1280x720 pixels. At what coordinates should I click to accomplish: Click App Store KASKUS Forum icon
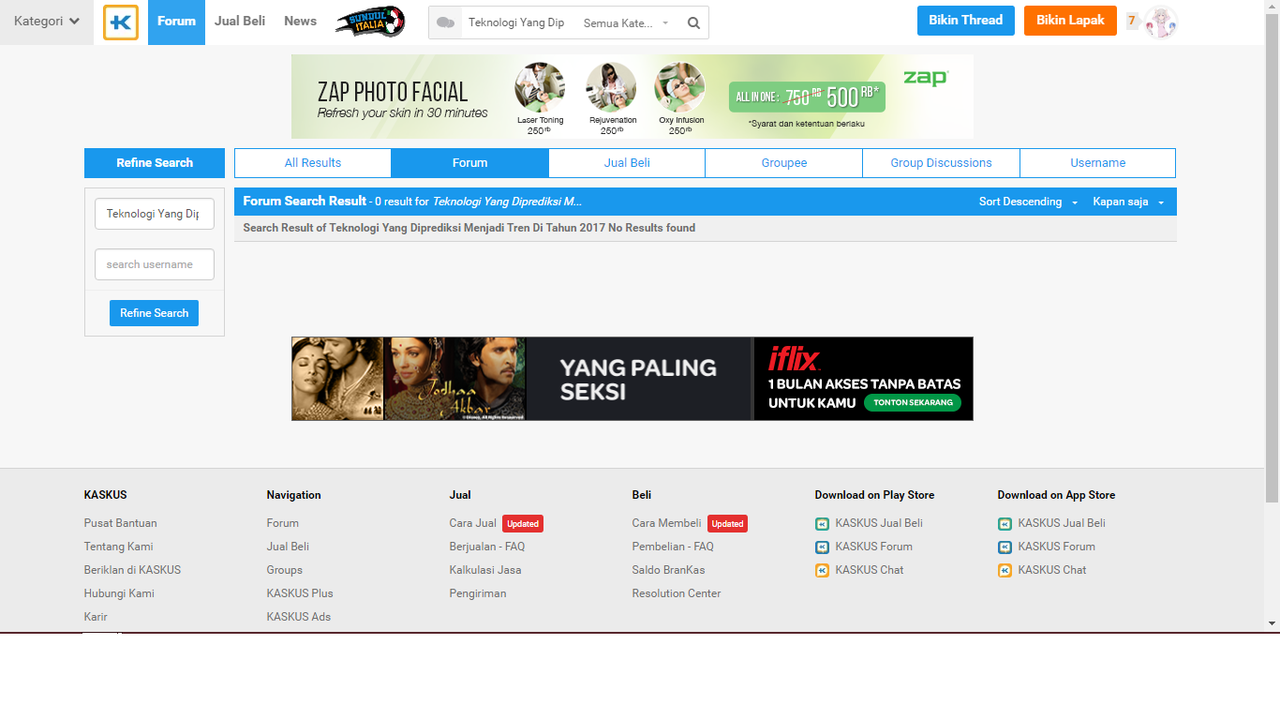1005,547
